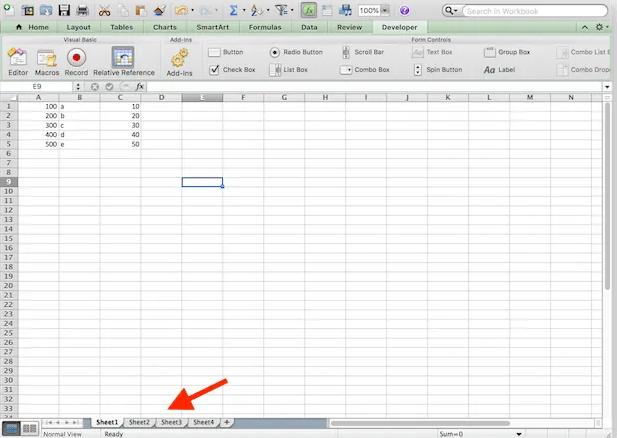Viewport: 617px width, 438px height.
Task: Open the Review ribbon tab
Action: (x=349, y=27)
